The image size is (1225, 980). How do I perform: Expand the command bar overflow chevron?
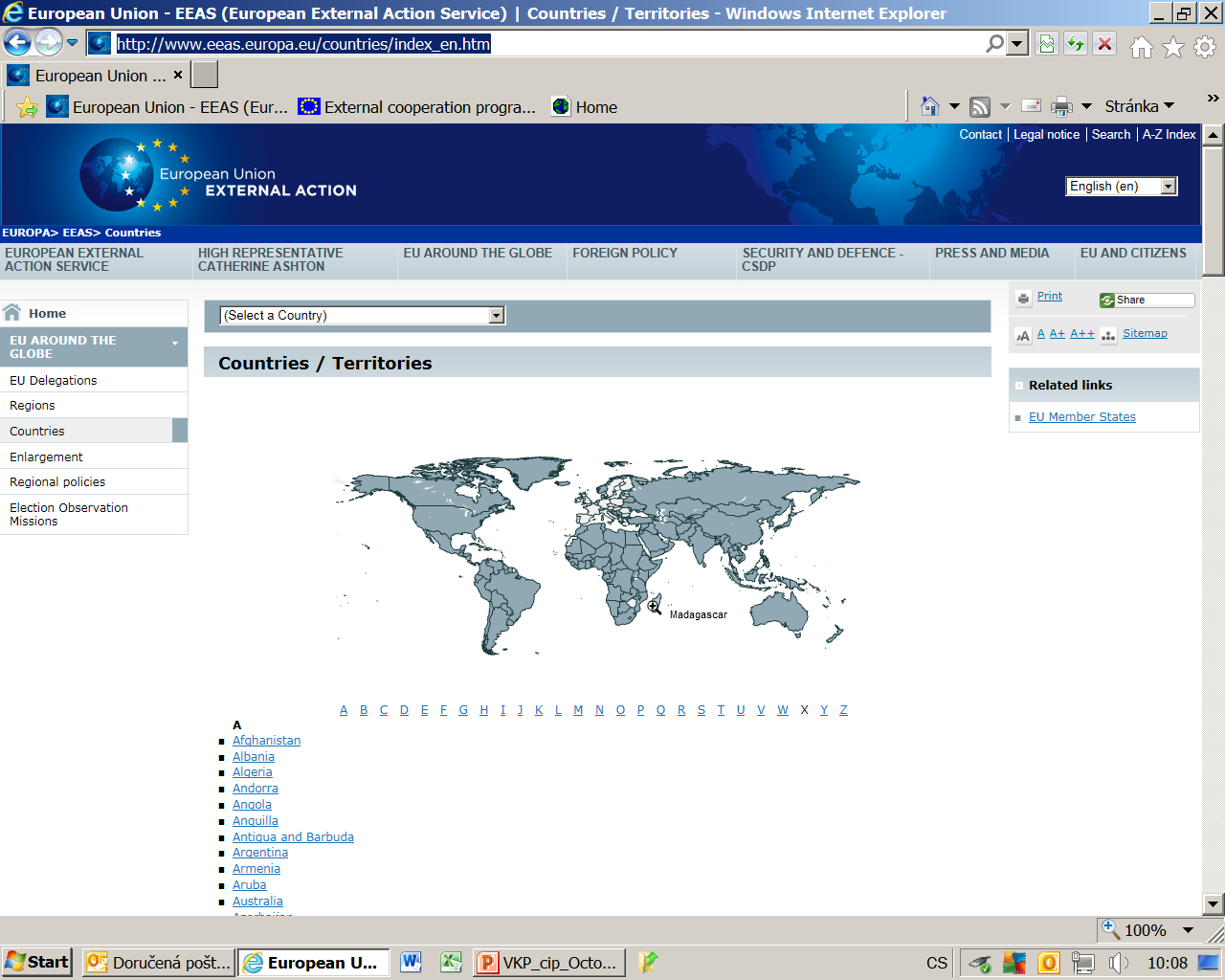click(1213, 98)
